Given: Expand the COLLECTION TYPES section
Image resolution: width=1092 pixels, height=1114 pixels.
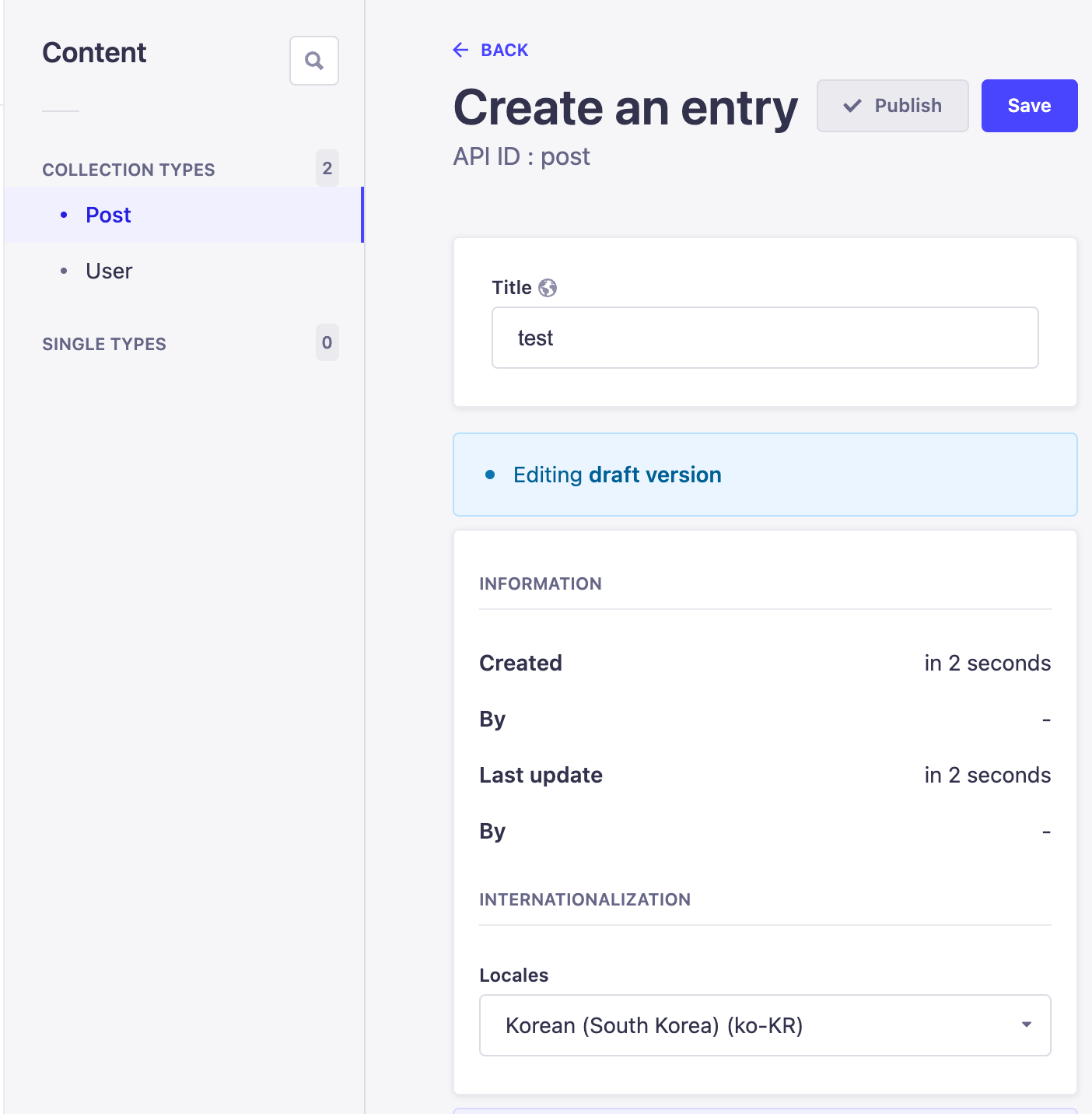Looking at the screenshot, I should coord(128,169).
